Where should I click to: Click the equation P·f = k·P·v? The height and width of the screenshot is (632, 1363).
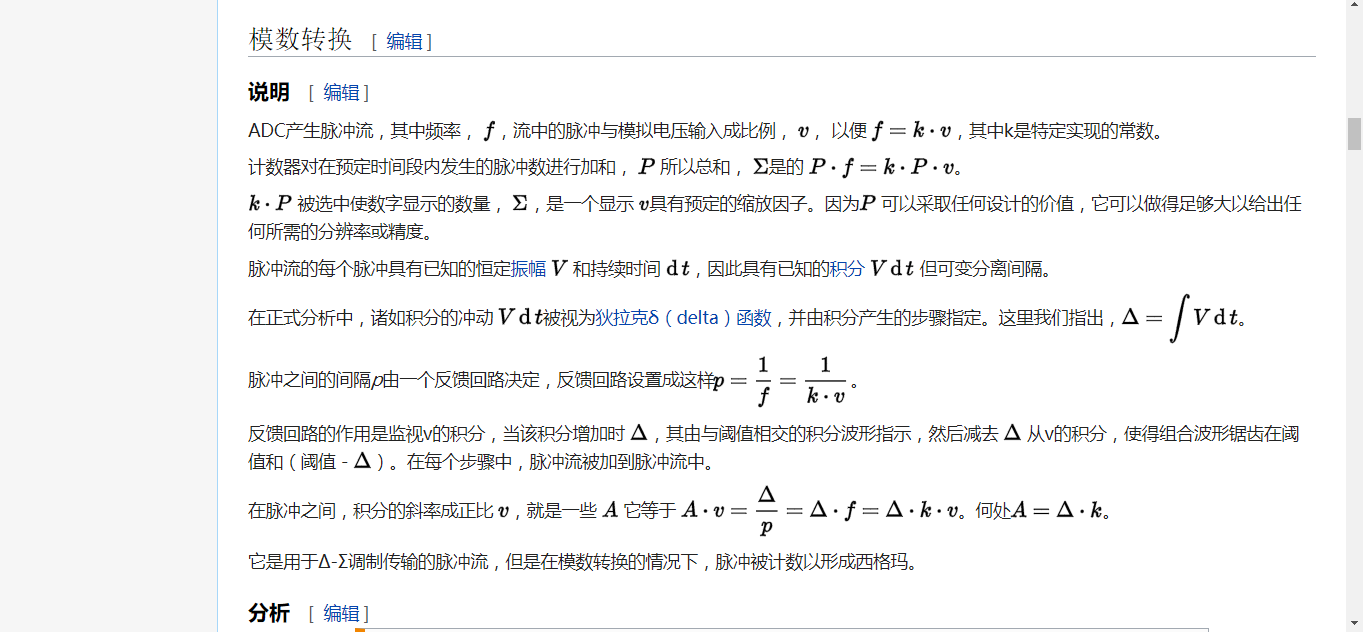(884, 167)
